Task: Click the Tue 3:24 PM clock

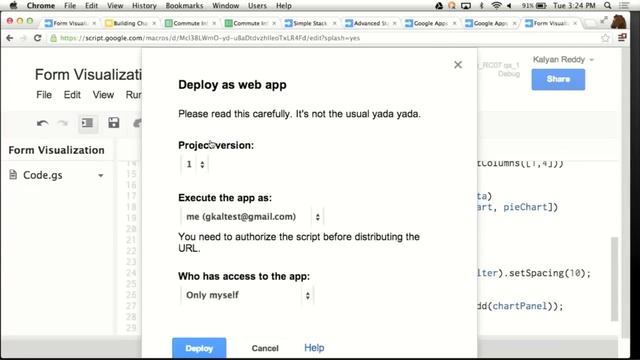Action: click(574, 6)
